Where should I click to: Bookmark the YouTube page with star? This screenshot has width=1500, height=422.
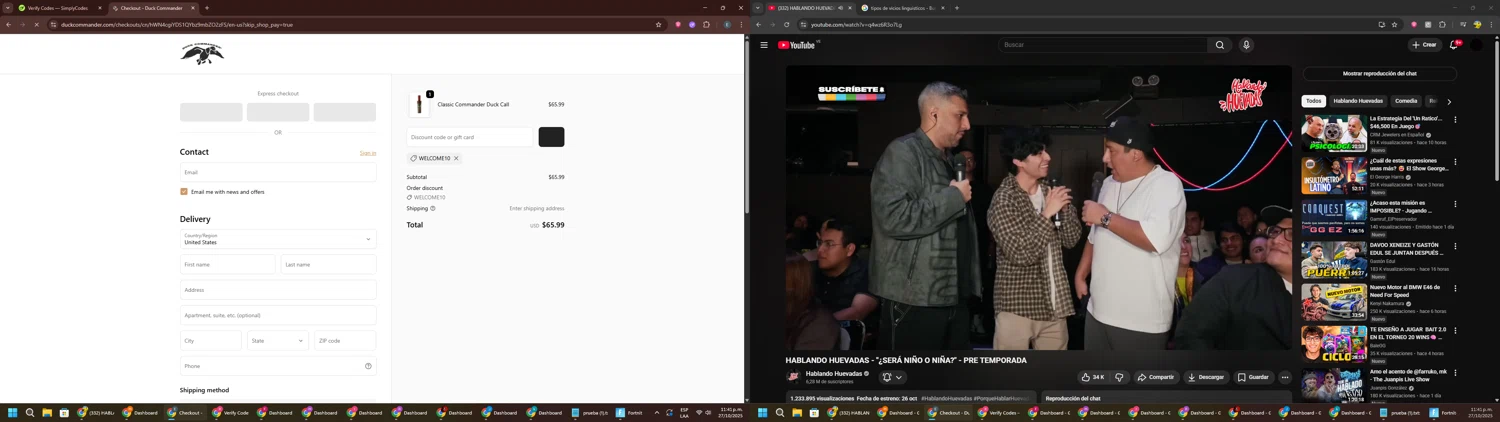(1395, 25)
